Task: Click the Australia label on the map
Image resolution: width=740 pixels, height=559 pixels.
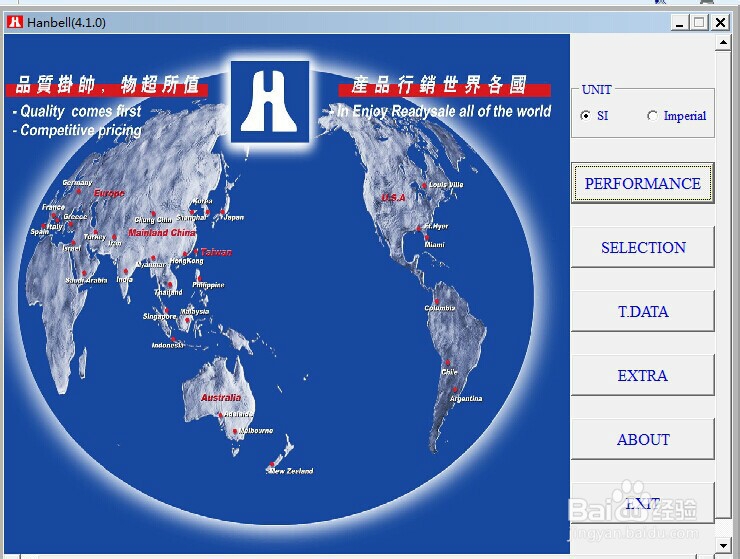Action: click(x=221, y=398)
